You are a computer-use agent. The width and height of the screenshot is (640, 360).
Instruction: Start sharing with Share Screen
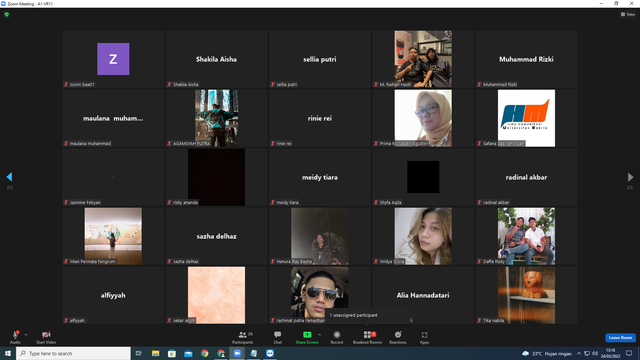(x=307, y=337)
